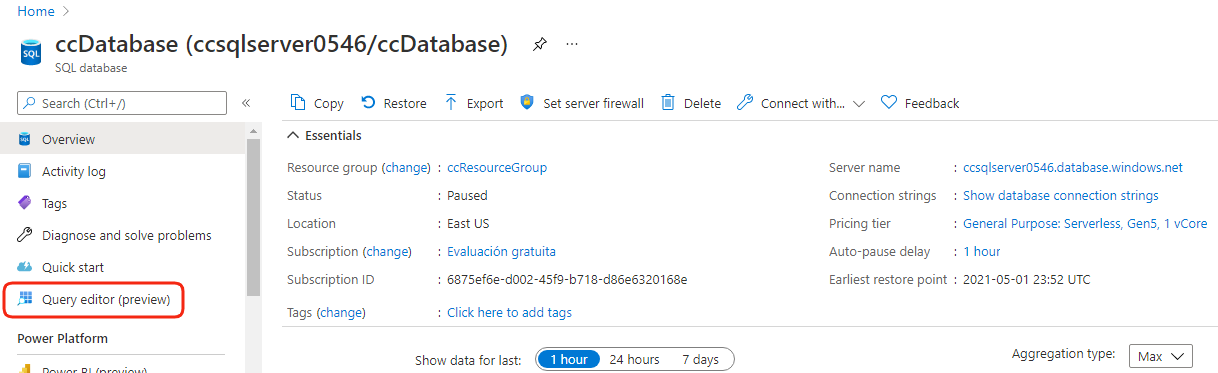Open ccResourceGroup link

pos(497,167)
